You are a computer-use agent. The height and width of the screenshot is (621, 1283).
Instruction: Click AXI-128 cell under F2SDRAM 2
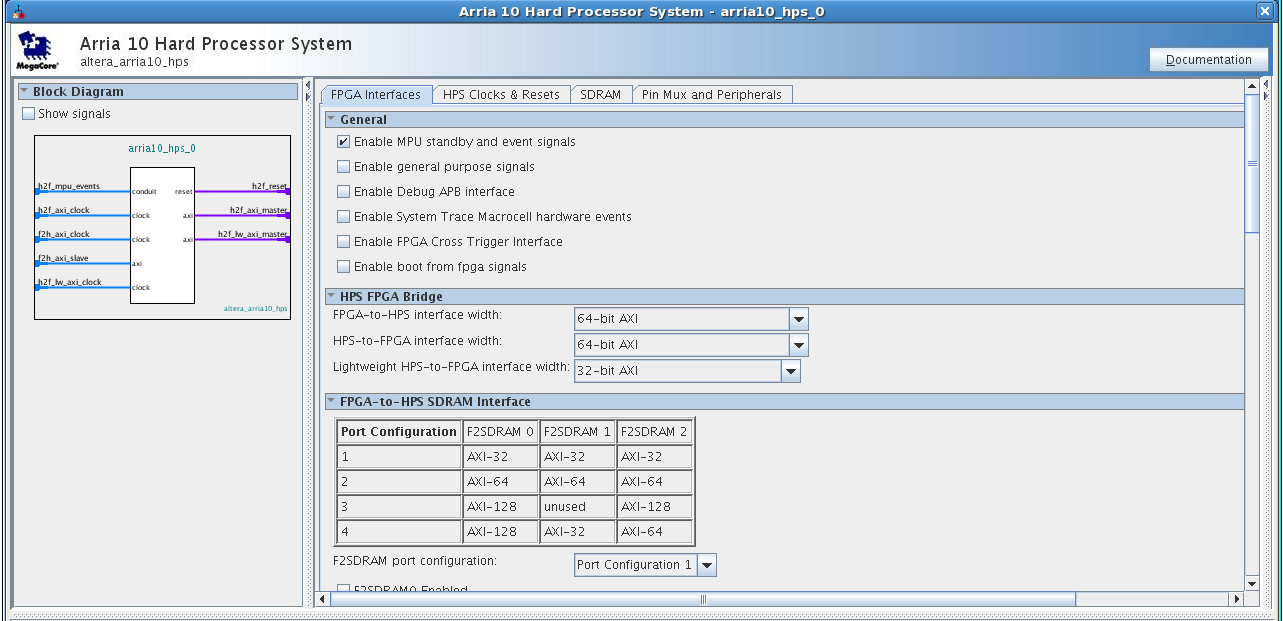click(654, 507)
